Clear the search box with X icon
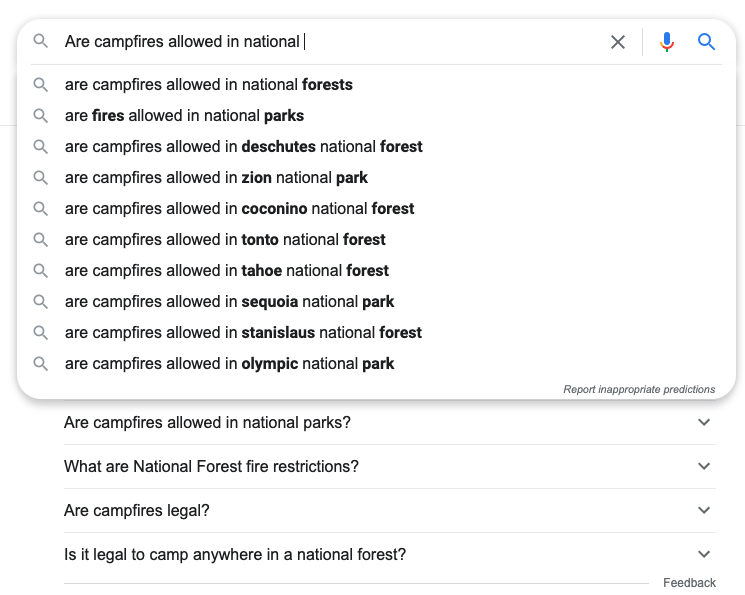The image size is (745, 595). 618,42
